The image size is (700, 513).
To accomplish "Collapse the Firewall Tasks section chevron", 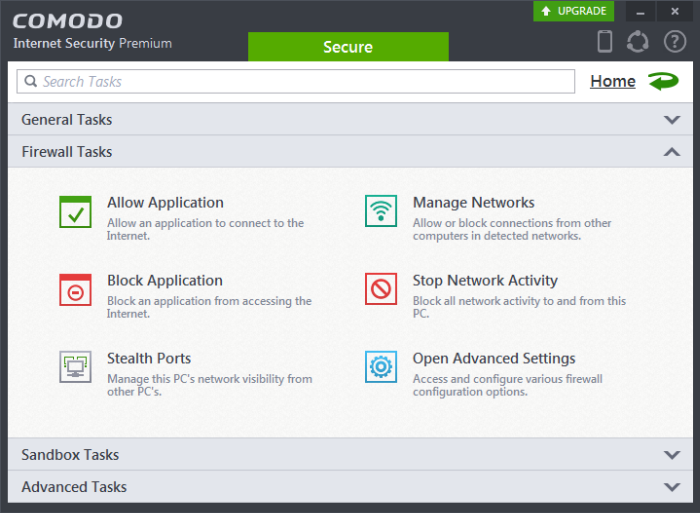I will coord(671,152).
